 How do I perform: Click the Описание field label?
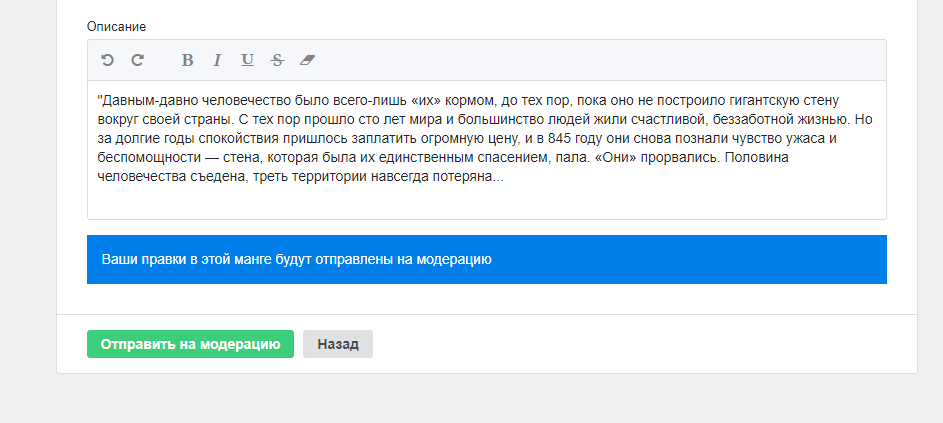point(117,26)
